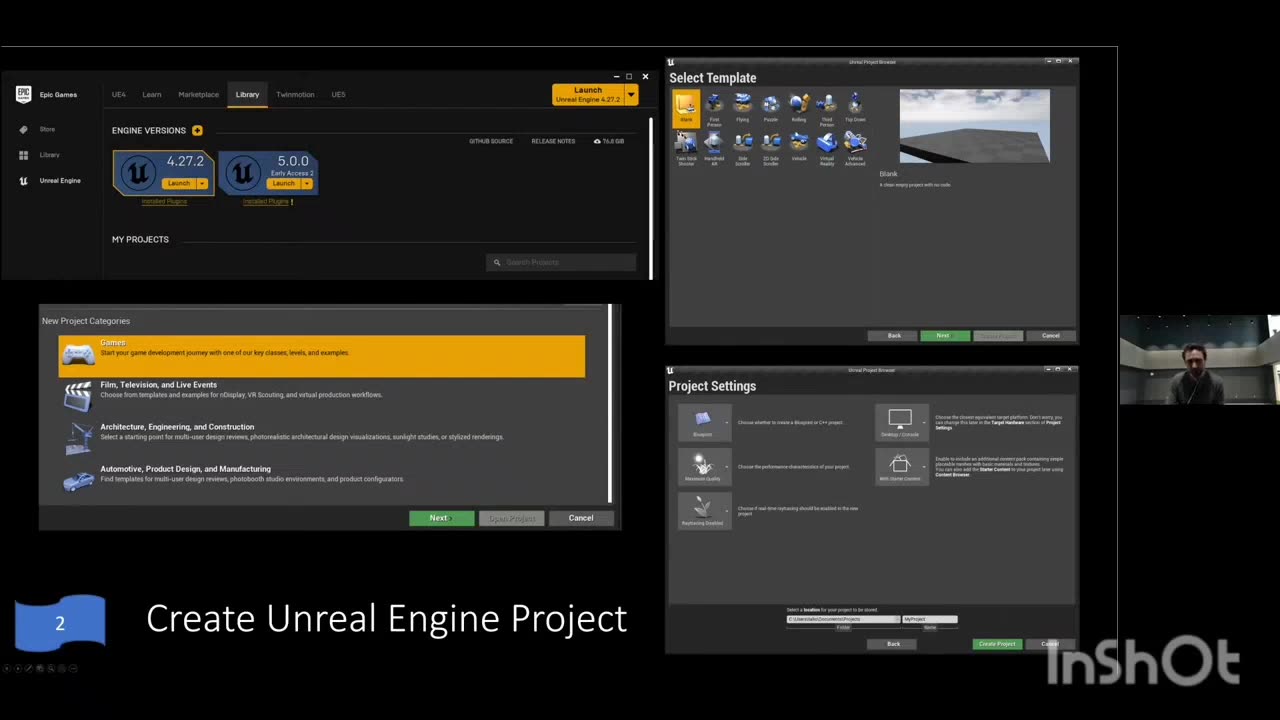Viewport: 1280px width, 720px height.
Task: Switch to the Learn tab
Action: pyautogui.click(x=152, y=95)
